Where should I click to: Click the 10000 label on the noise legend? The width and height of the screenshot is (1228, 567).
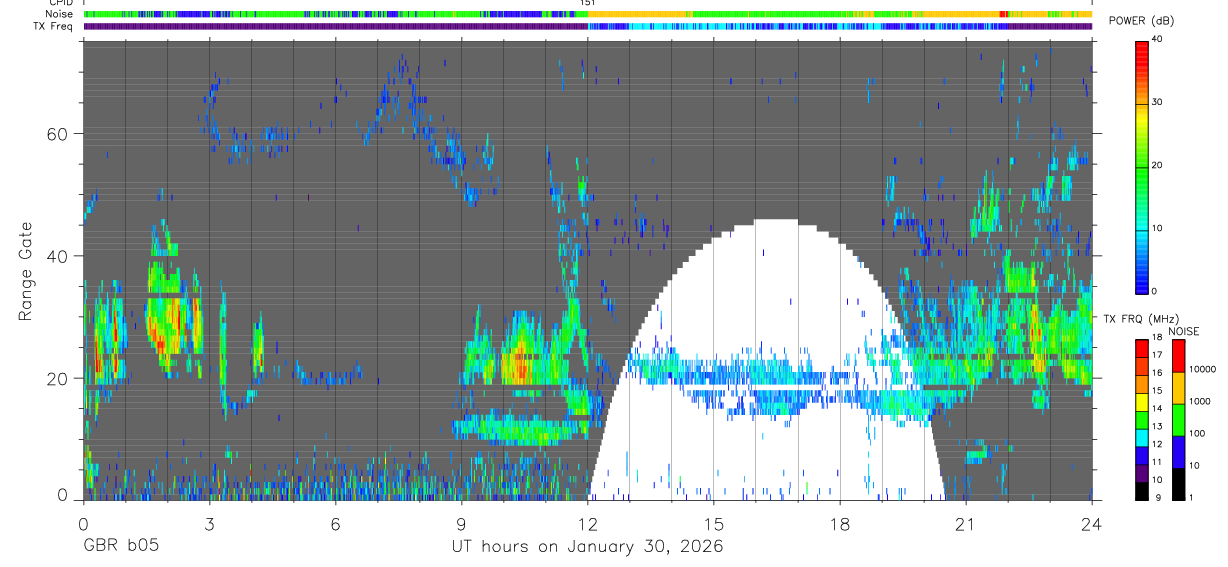click(x=1203, y=369)
